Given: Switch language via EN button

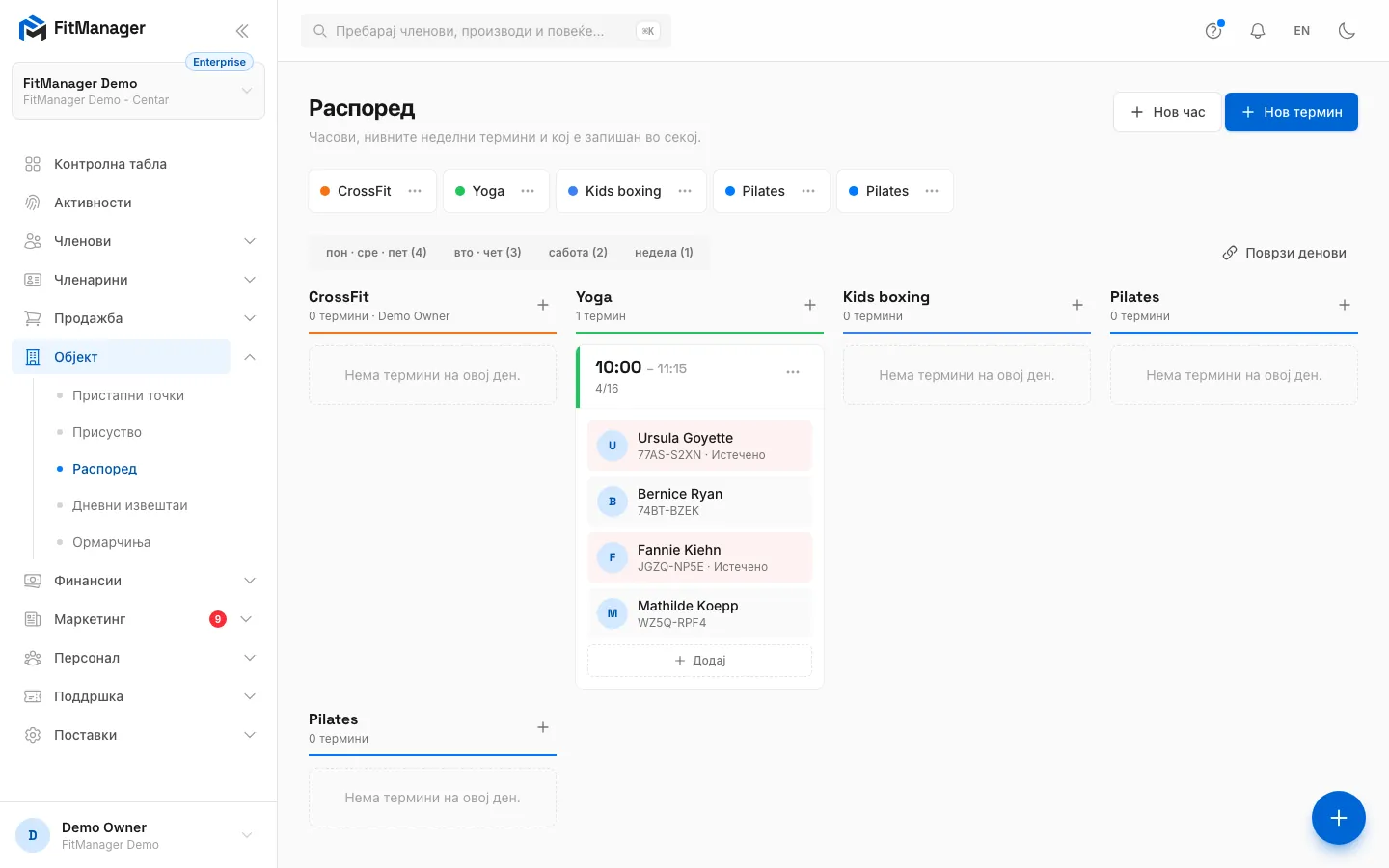Looking at the screenshot, I should pyautogui.click(x=1302, y=30).
